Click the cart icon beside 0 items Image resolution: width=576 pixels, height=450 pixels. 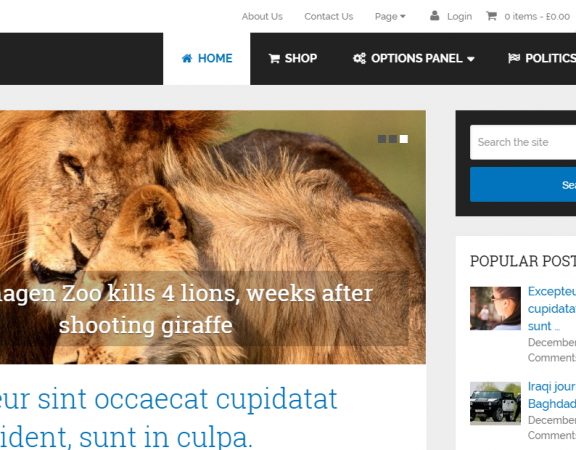click(x=492, y=16)
